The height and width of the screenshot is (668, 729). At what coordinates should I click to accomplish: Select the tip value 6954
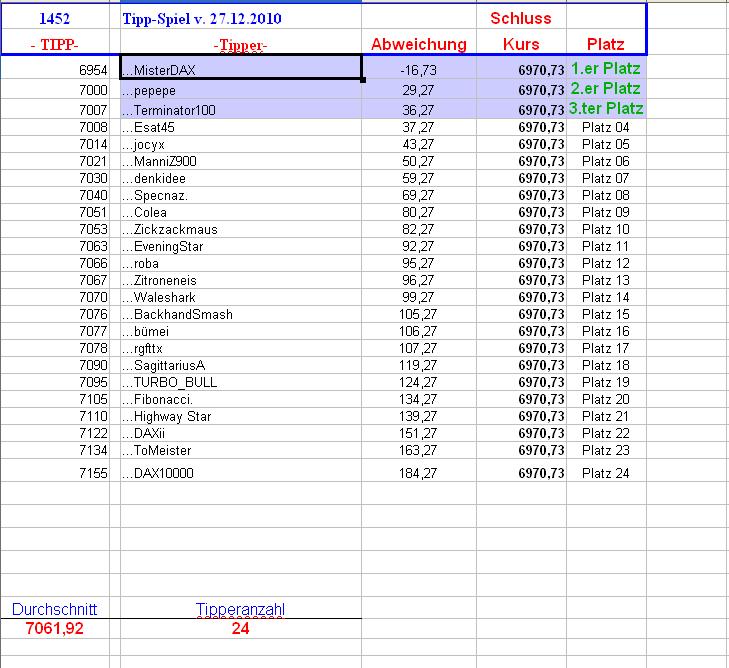coord(55,68)
